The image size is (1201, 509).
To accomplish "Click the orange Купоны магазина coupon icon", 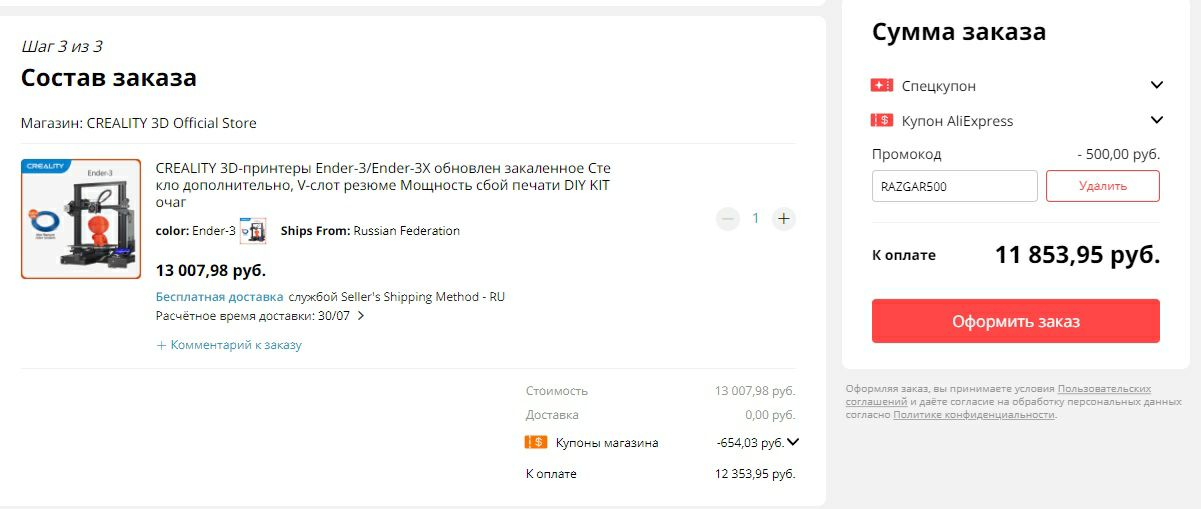I will coord(535,442).
